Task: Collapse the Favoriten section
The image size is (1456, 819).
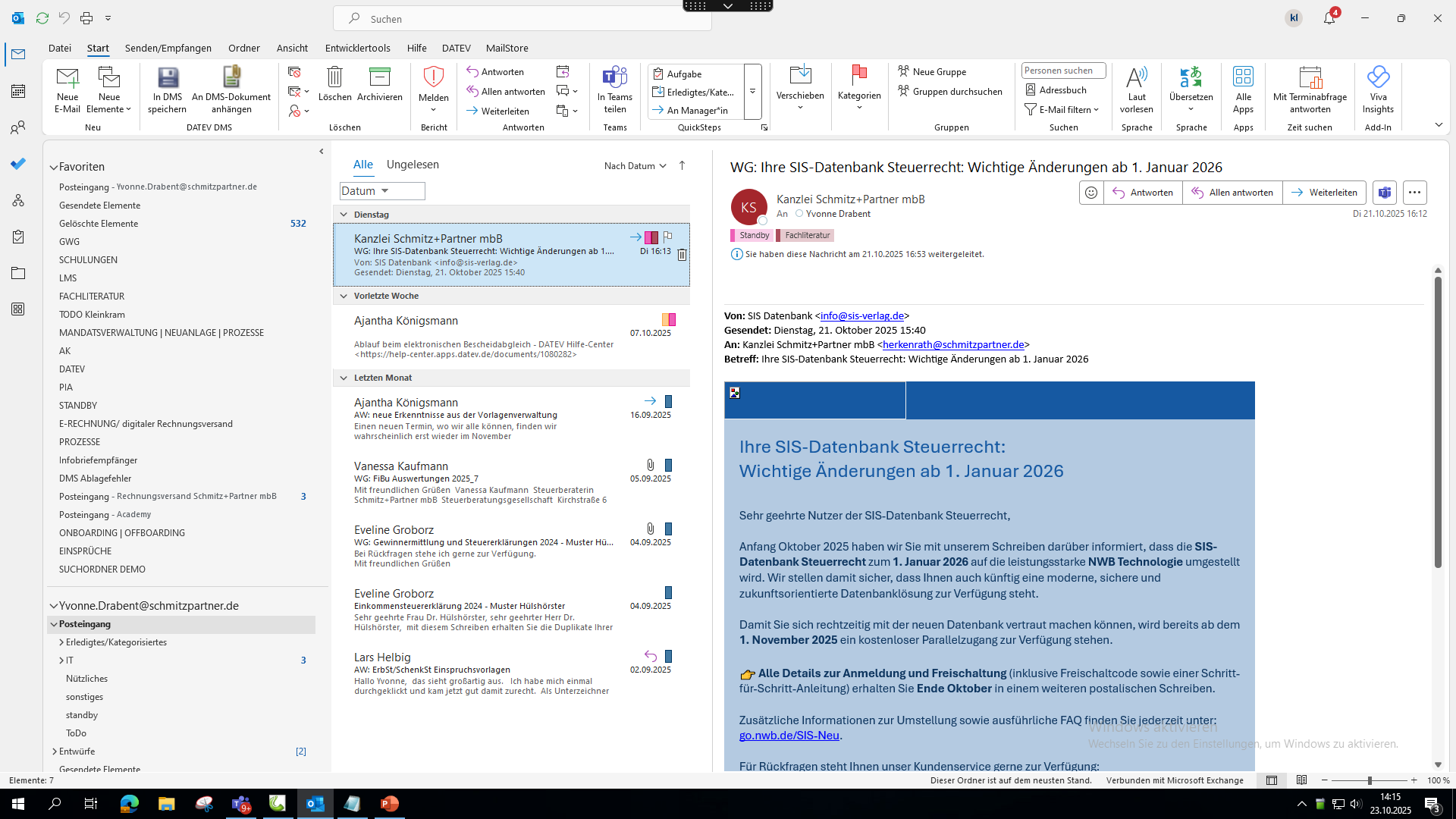Action: pos(54,167)
